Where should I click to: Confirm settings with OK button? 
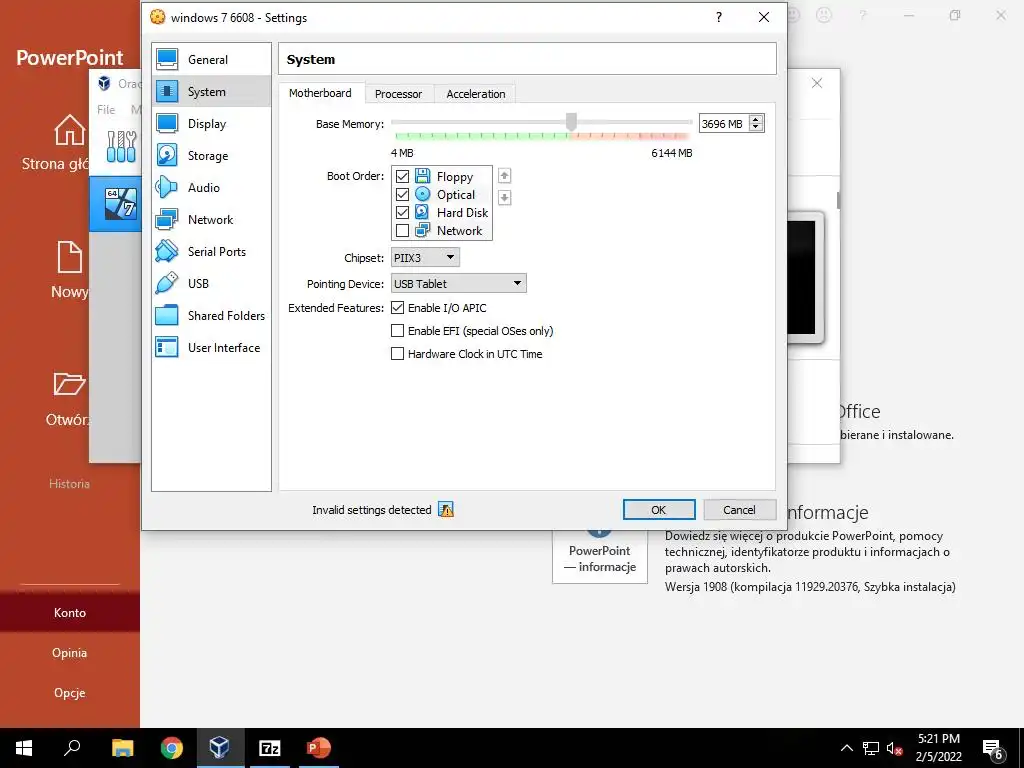pyautogui.click(x=659, y=509)
